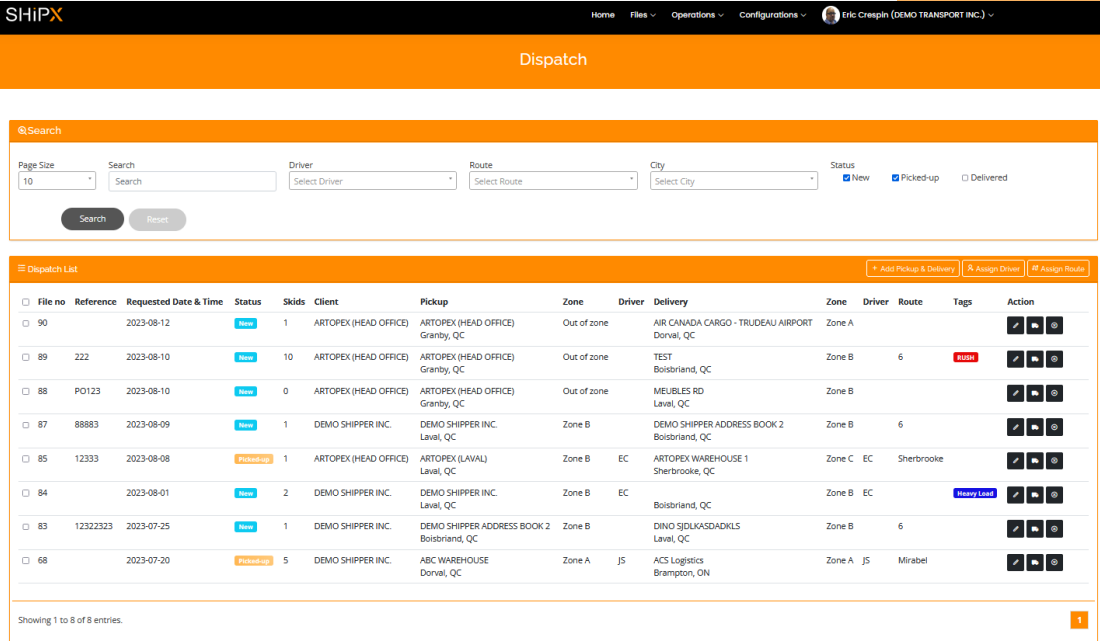Click the circular icon for file 83
This screenshot has width=1100, height=641.
[1054, 529]
